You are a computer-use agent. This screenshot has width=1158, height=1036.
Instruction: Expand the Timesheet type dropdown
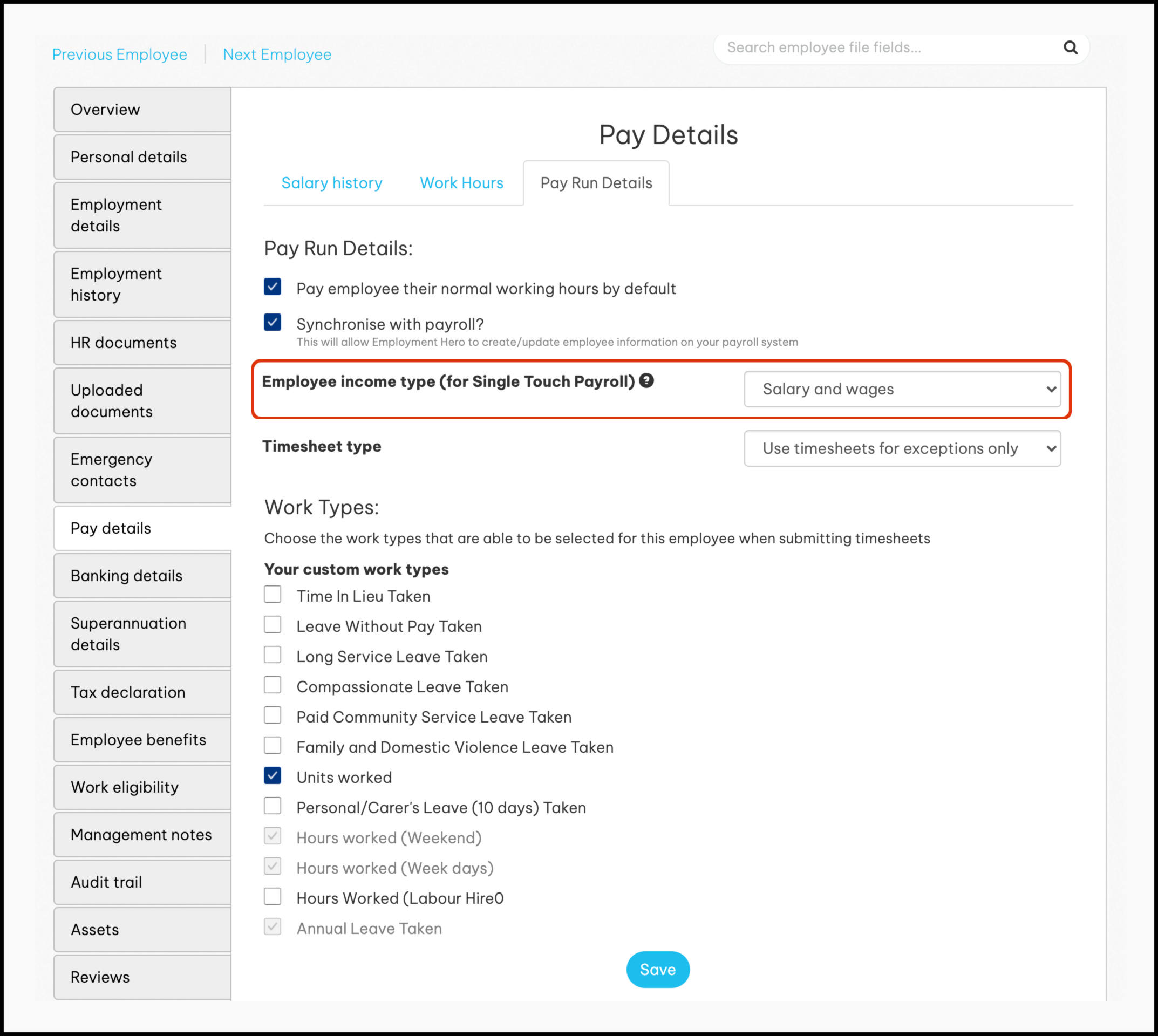point(902,448)
